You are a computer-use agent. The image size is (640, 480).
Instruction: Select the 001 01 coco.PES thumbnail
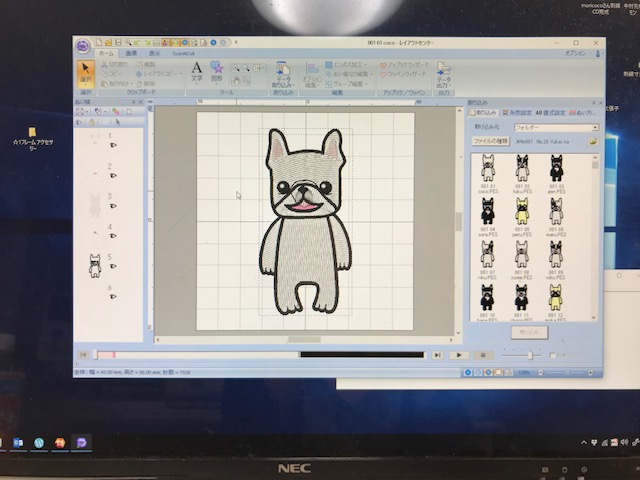(x=488, y=173)
